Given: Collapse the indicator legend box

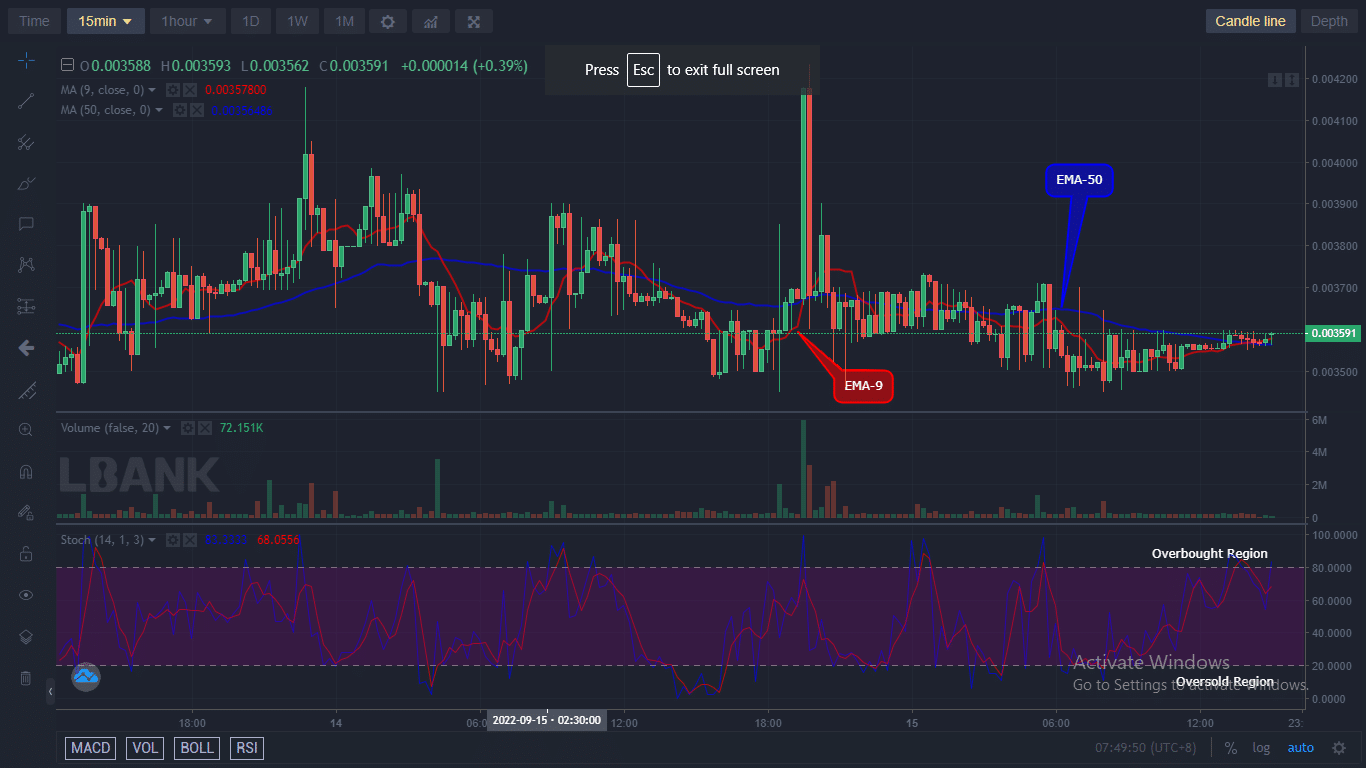Looking at the screenshot, I should pos(67,66).
